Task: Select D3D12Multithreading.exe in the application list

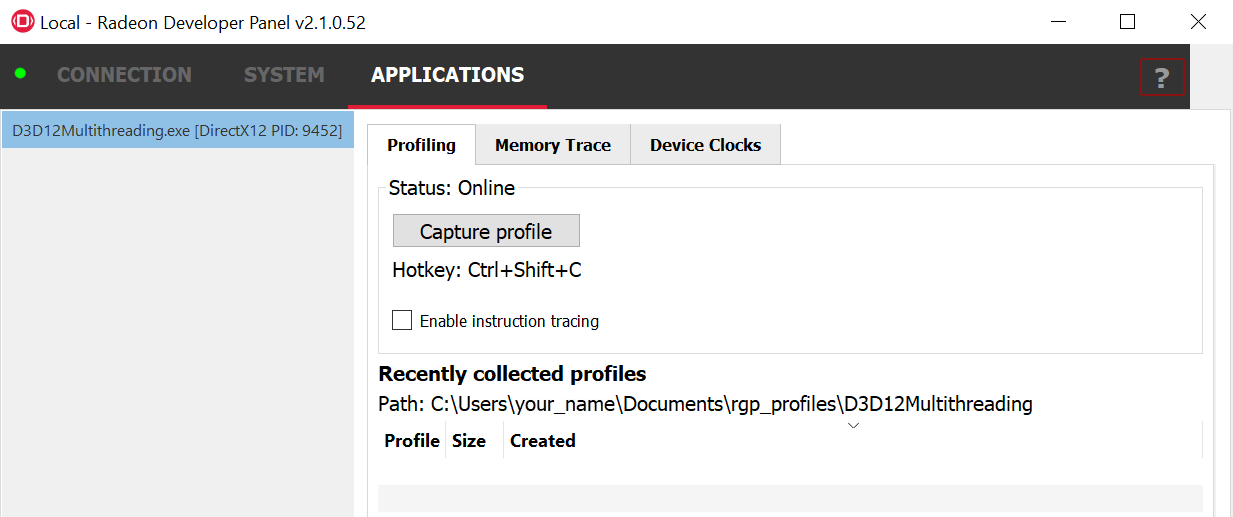Action: [x=177, y=130]
